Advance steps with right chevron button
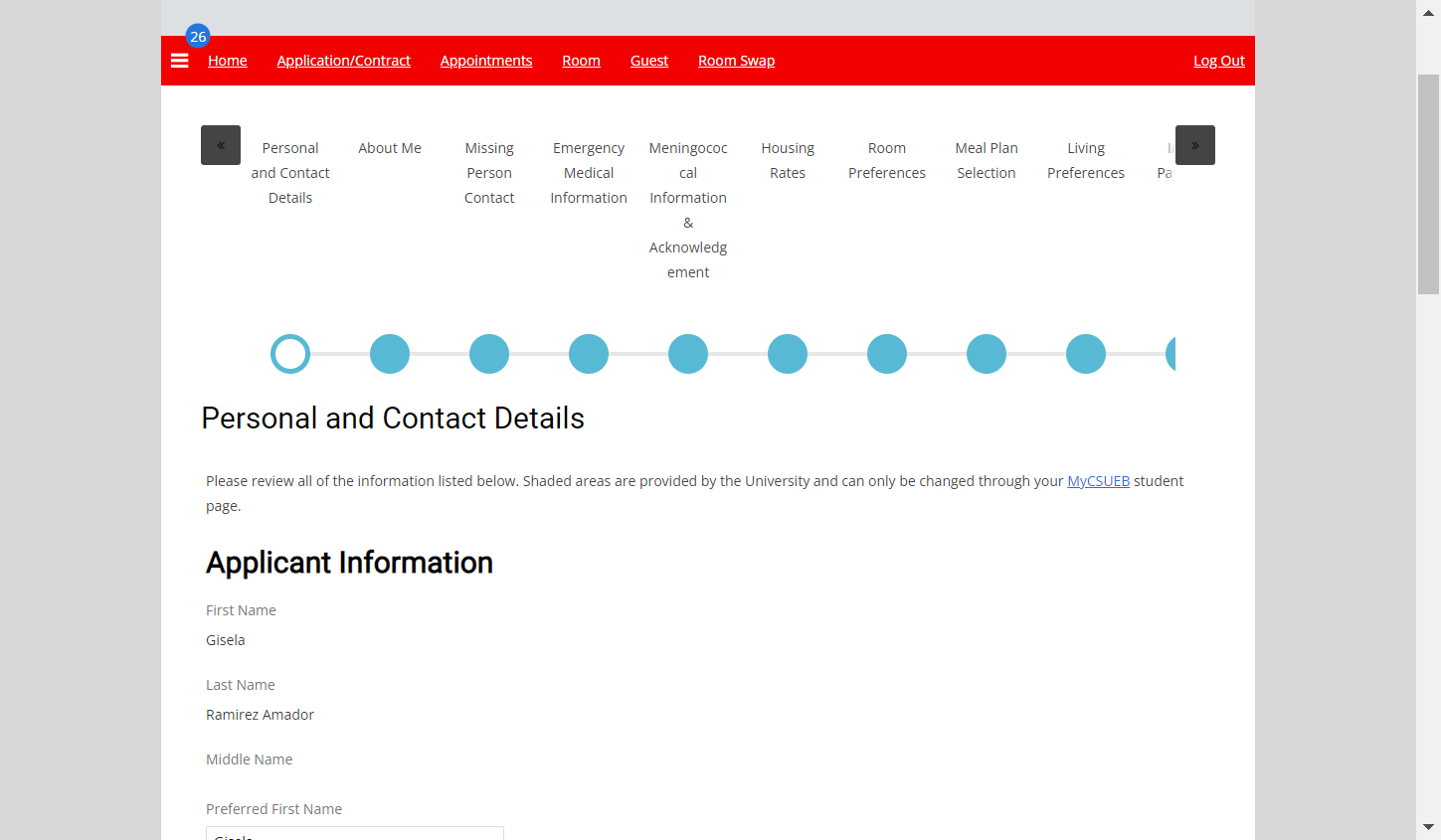 pyautogui.click(x=1195, y=145)
